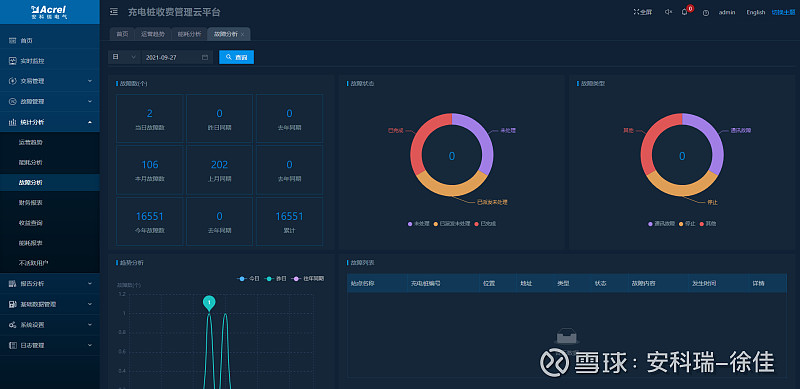
Task: Click the sidebar collapse hamburger icon
Action: tap(114, 12)
